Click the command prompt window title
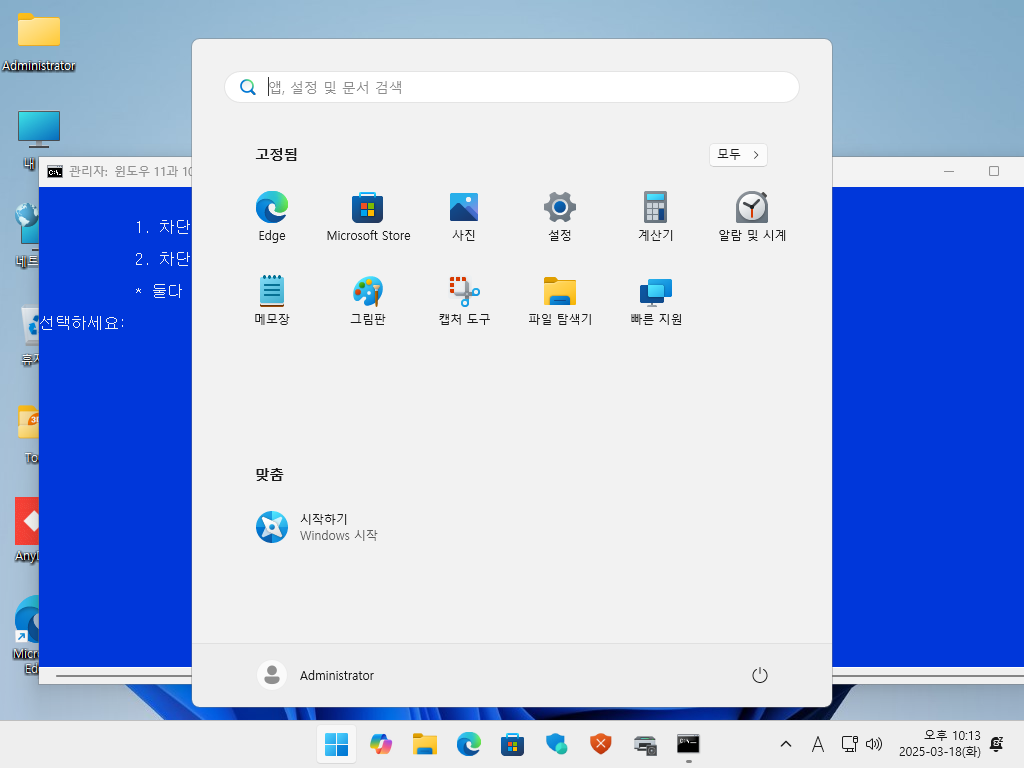Screen dimensions: 1024x768 pos(130,171)
